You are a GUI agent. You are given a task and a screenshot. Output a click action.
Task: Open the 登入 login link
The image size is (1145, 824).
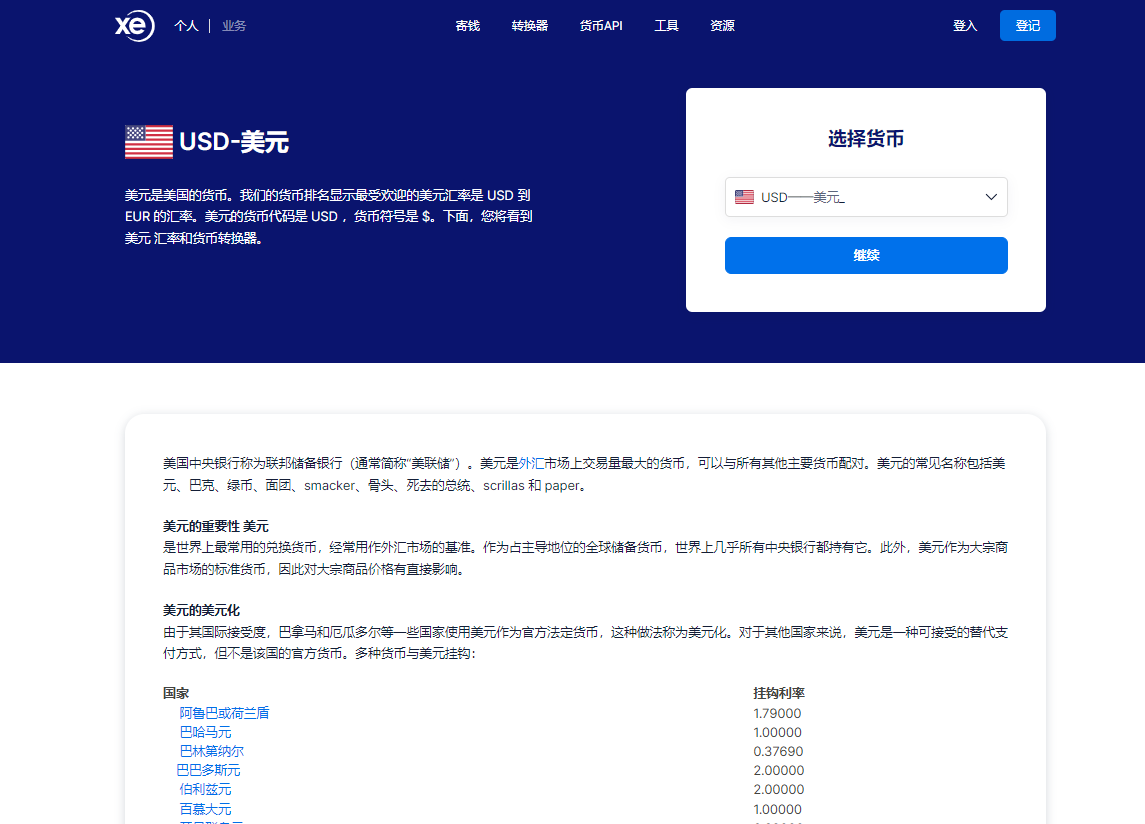964,26
